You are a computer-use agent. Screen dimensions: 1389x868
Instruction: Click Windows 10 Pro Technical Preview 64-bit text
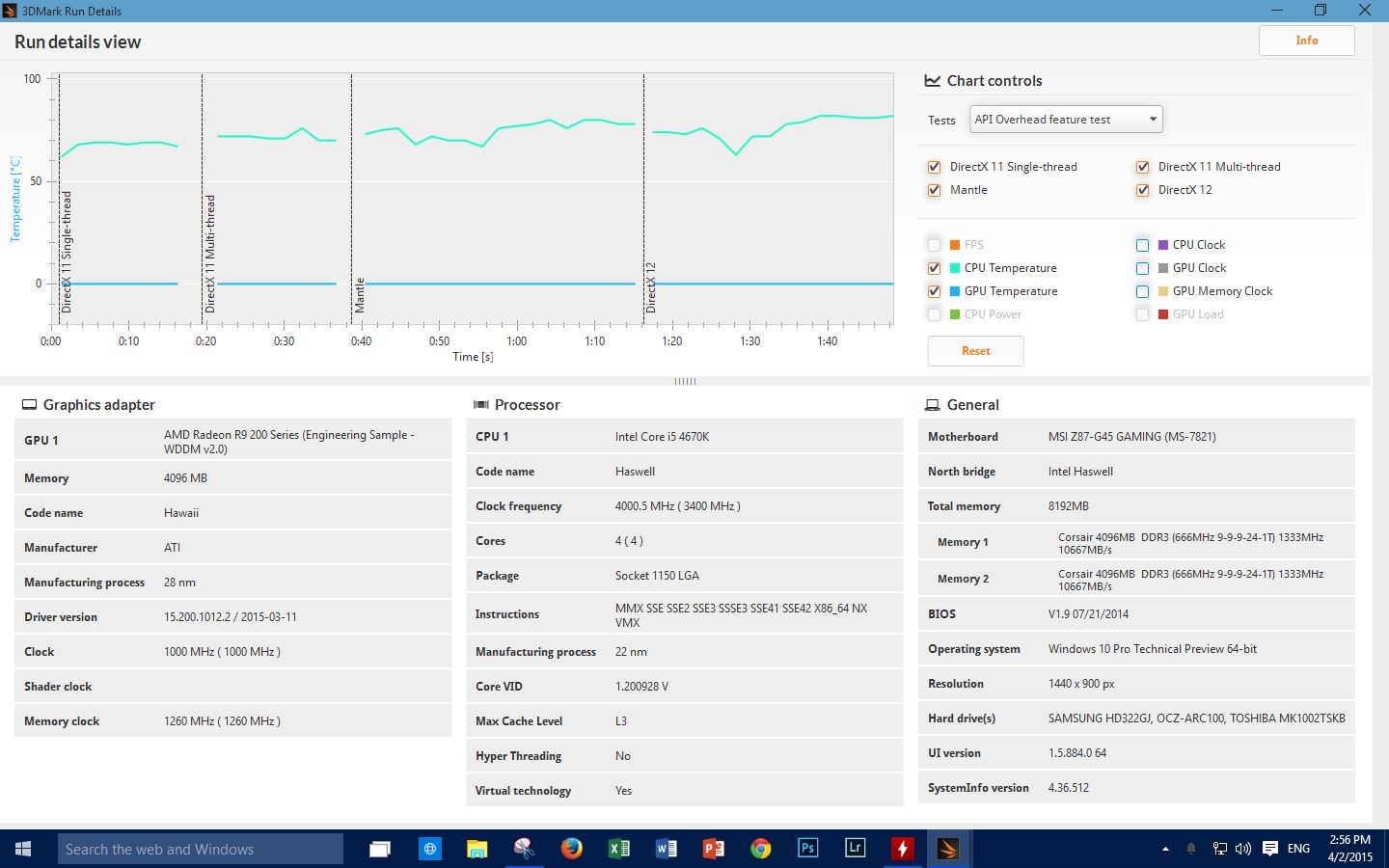[x=1153, y=649]
